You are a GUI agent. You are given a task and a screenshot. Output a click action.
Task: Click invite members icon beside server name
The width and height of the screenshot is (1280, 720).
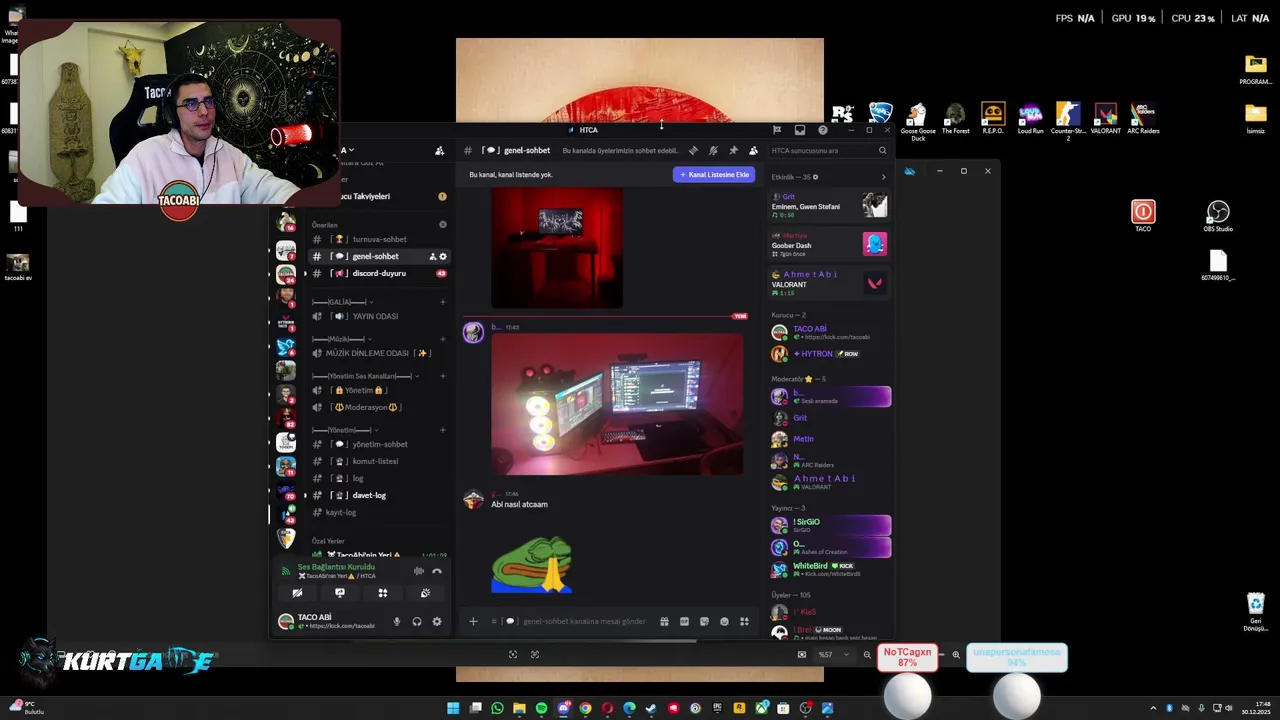click(439, 150)
